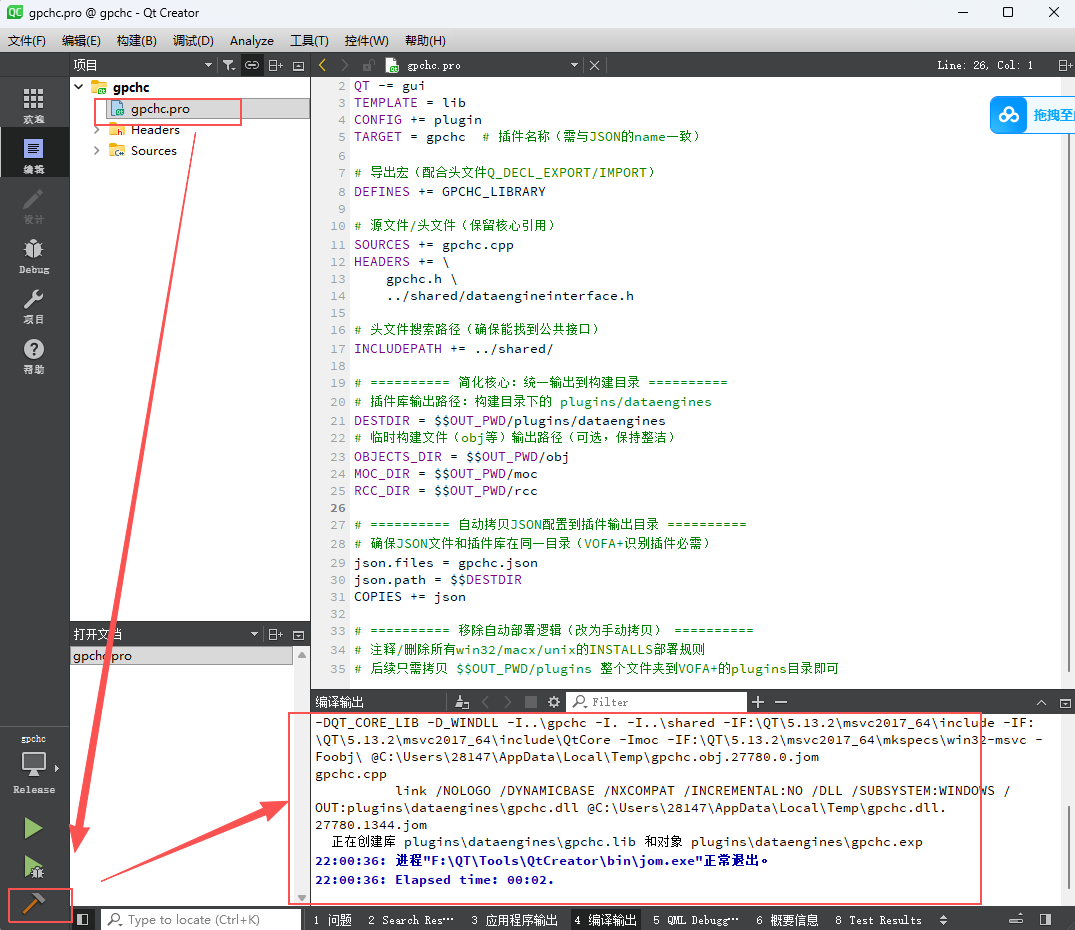Image resolution: width=1075 pixels, height=930 pixels.
Task: Go forward in editor navigation history
Action: [345, 65]
